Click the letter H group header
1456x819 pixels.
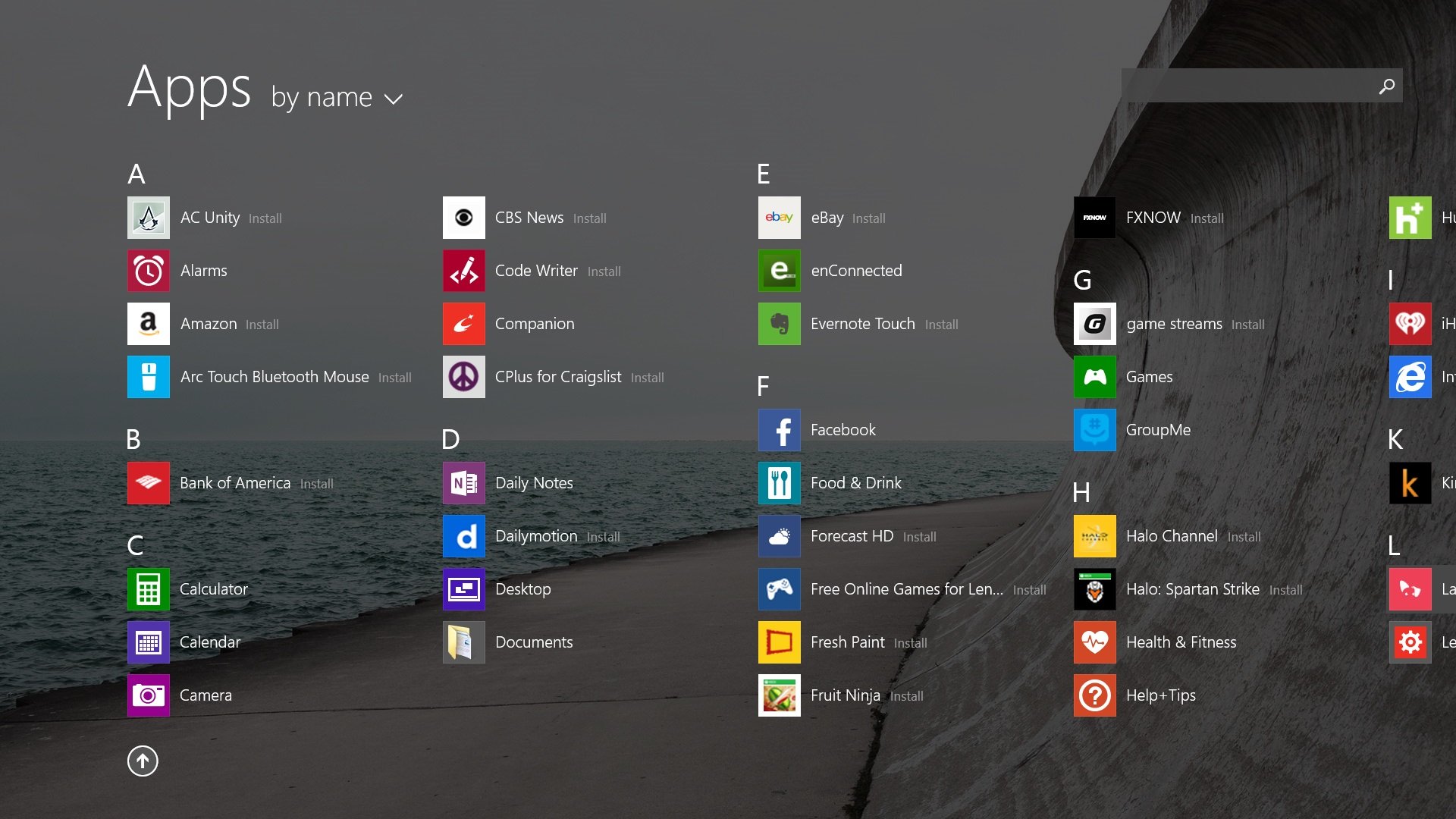click(1081, 493)
